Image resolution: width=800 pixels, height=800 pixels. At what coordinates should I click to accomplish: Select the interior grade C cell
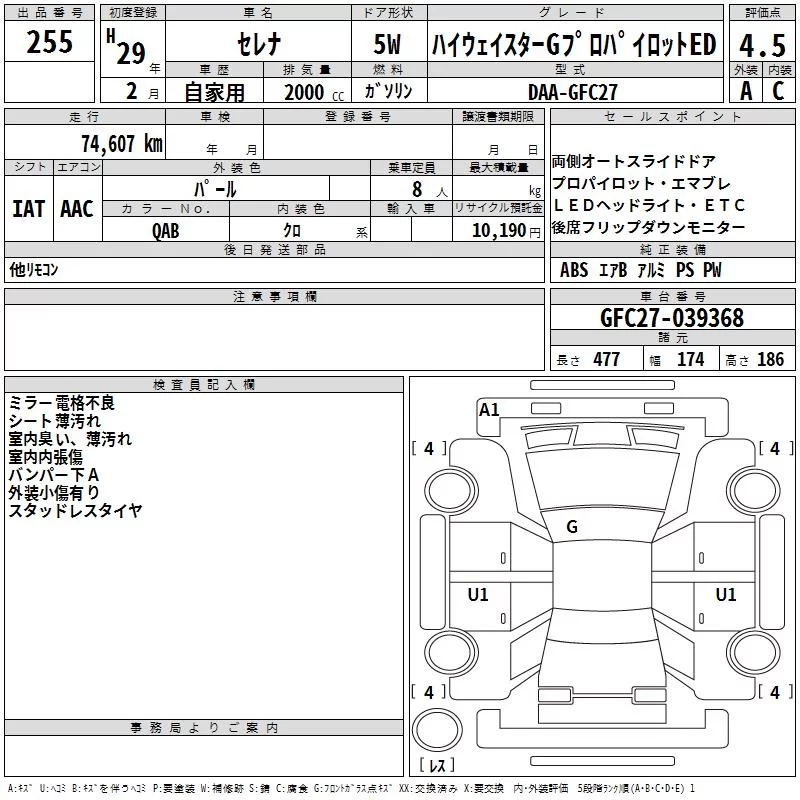(779, 91)
